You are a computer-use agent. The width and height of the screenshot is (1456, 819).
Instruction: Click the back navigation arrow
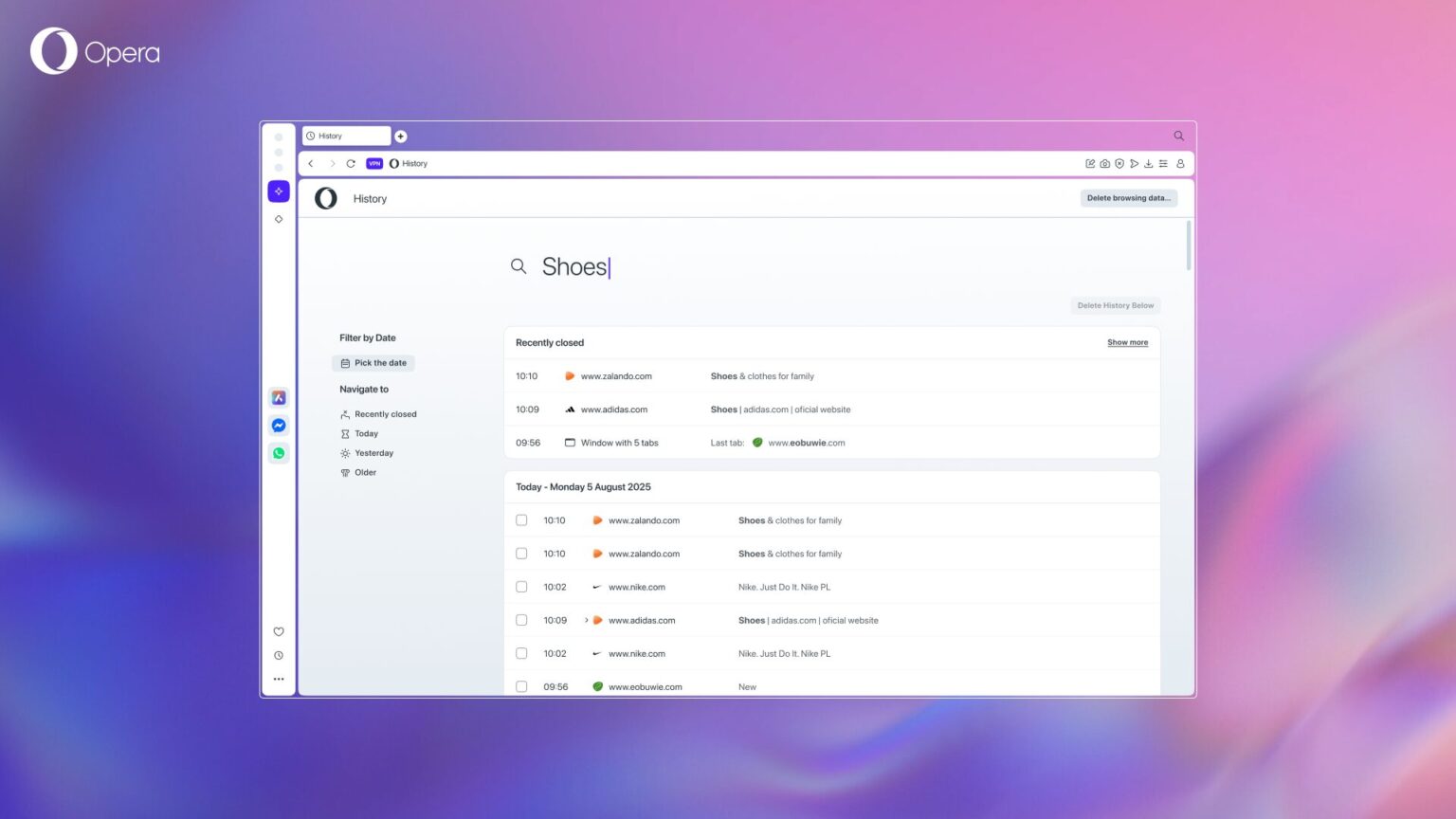tap(311, 163)
